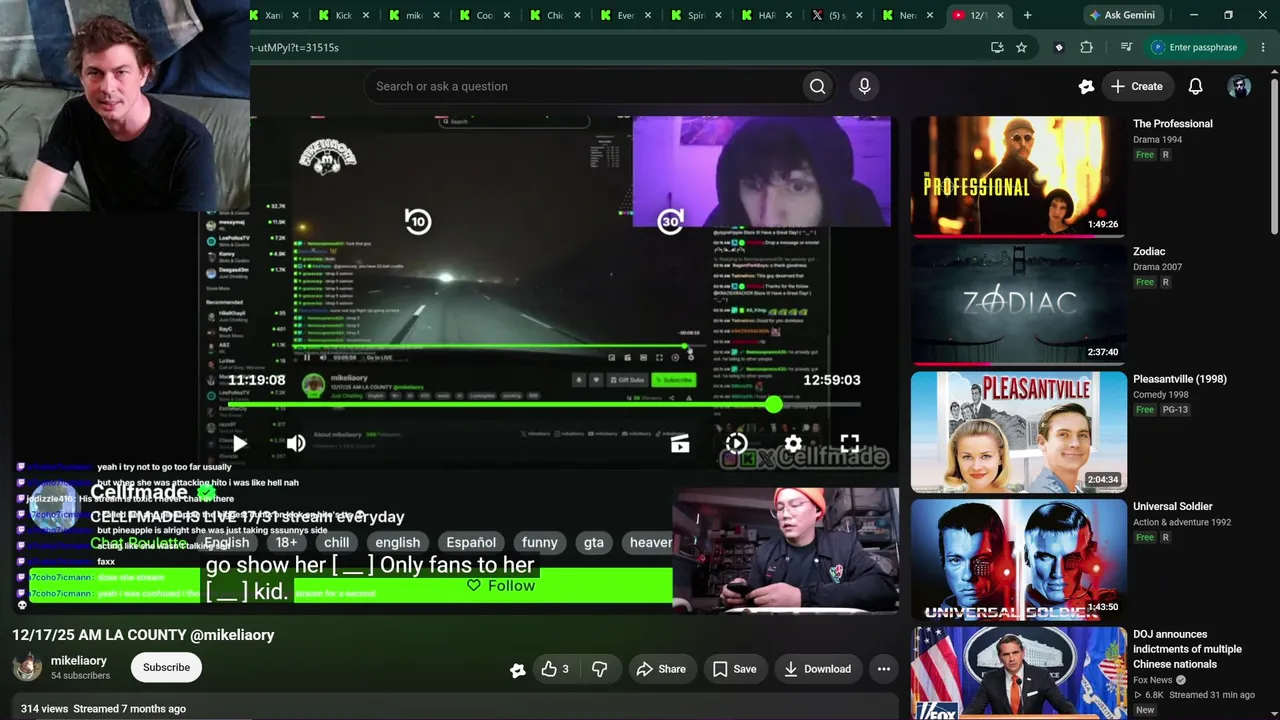This screenshot has width=1280, height=720.
Task: Save the video to a playlist
Action: [x=734, y=669]
